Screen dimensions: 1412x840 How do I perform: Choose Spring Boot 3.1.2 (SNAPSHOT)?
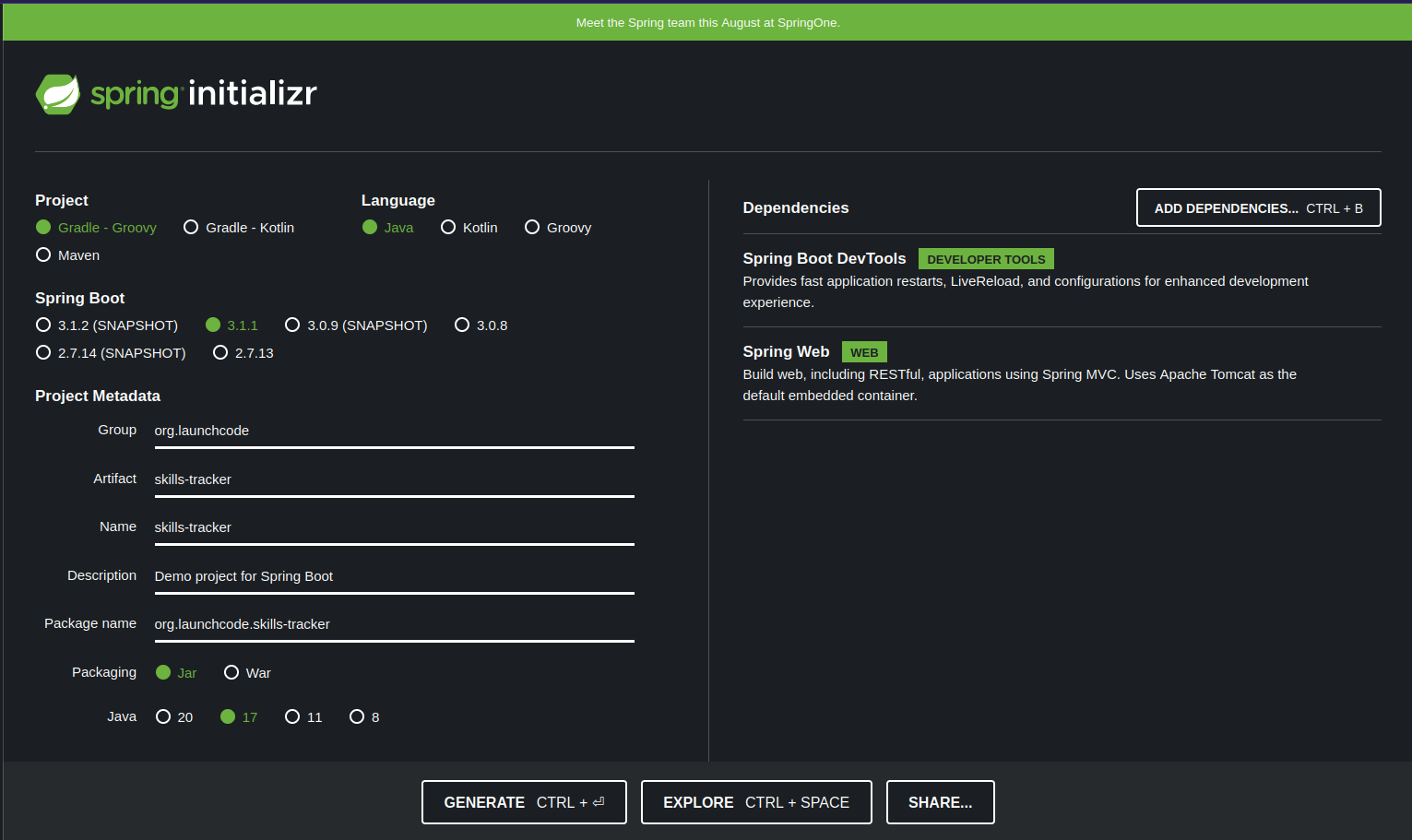pos(43,325)
